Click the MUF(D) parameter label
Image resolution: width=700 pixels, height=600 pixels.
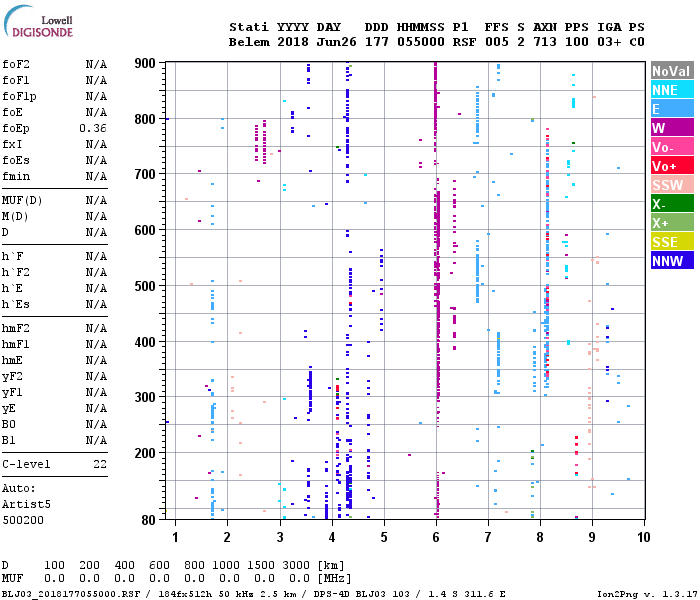(x=22, y=200)
